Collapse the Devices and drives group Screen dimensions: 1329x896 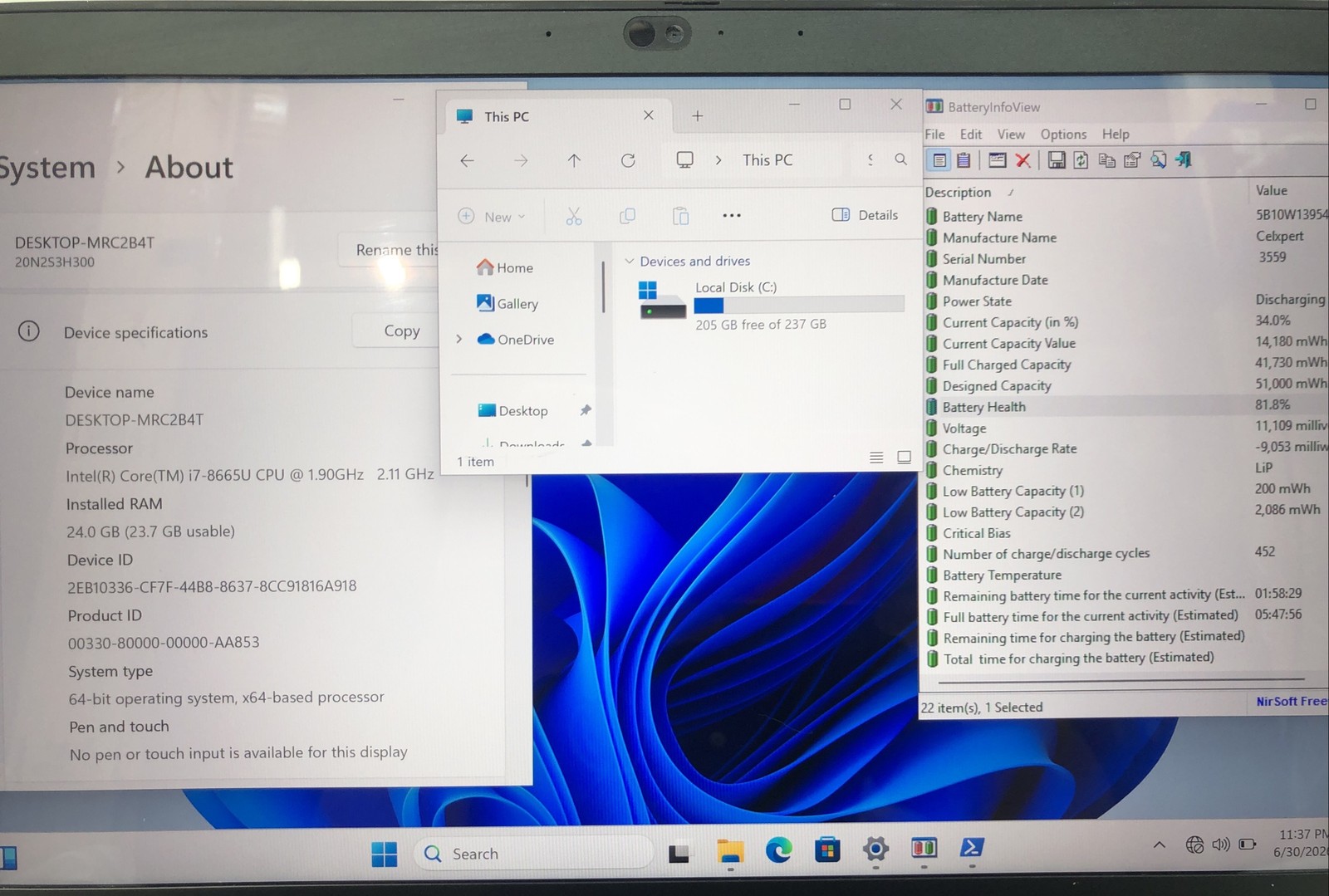pyautogui.click(x=629, y=261)
